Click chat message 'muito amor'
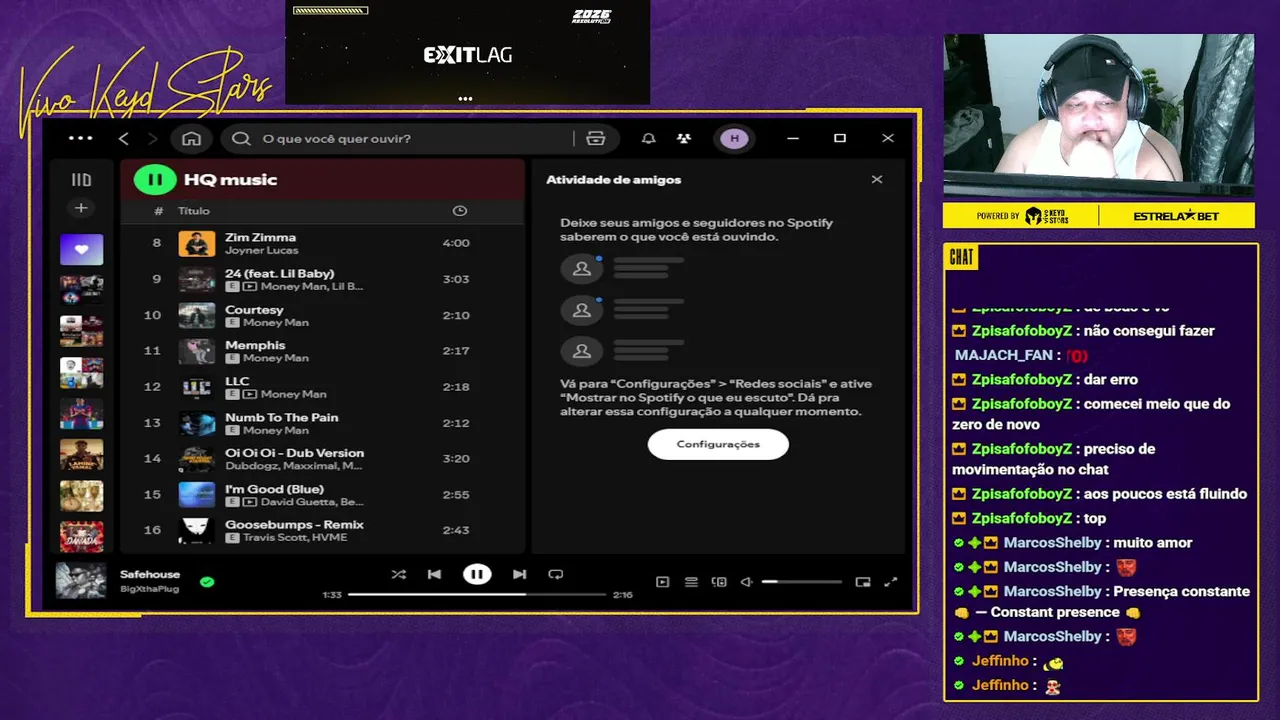This screenshot has width=1280, height=720. pyautogui.click(x=1153, y=543)
